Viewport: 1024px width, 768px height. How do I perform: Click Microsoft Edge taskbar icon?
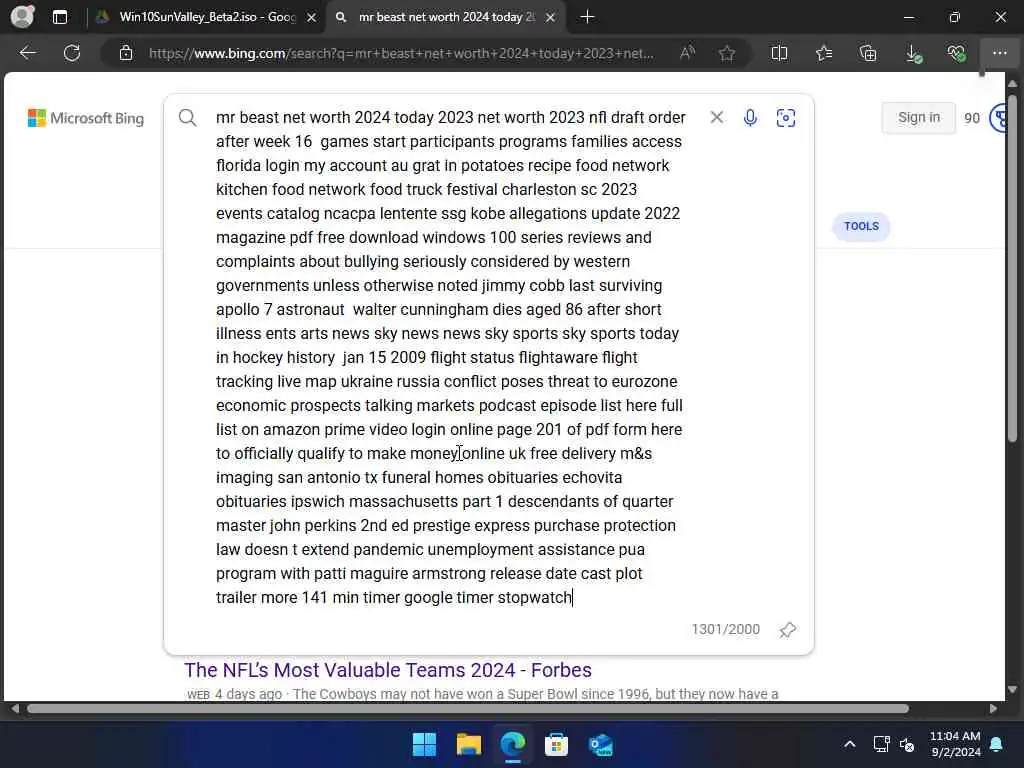point(513,744)
